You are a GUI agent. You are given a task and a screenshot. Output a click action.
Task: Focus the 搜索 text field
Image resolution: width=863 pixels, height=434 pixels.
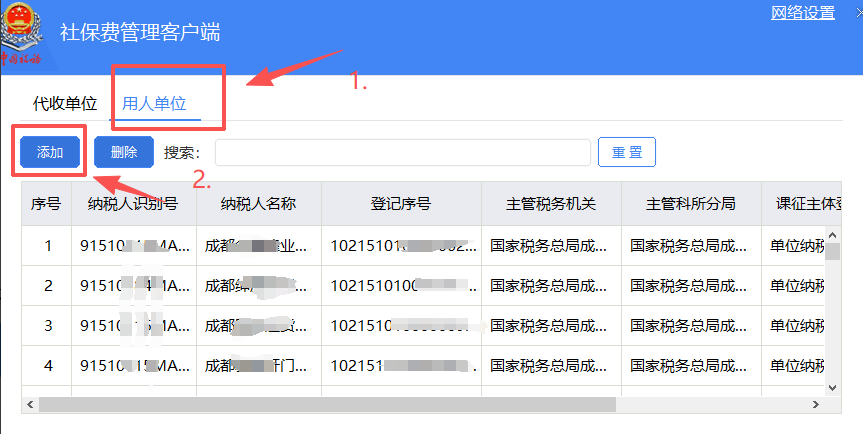pos(402,152)
